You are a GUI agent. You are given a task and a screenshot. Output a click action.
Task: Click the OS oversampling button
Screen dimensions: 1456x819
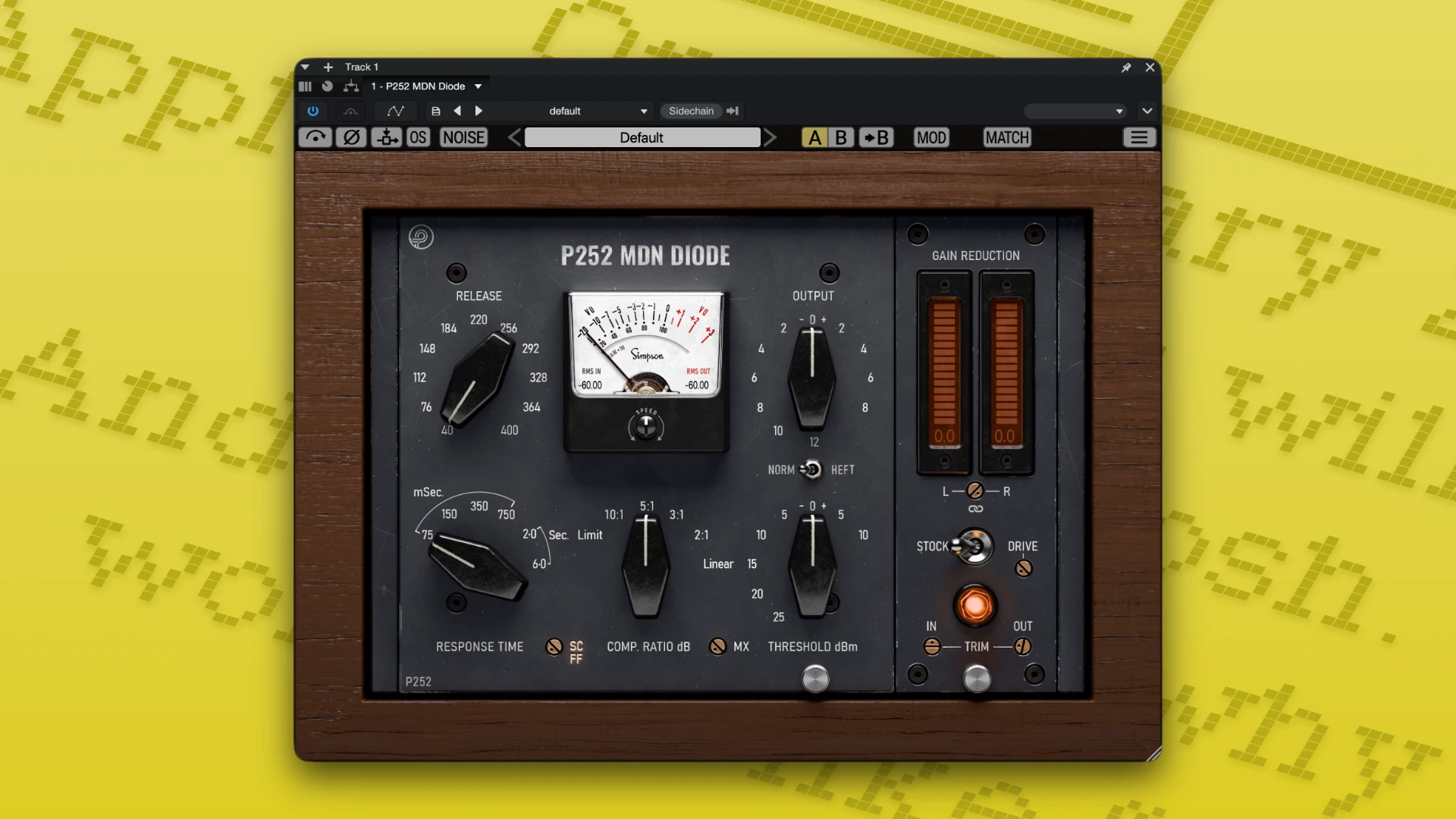pos(418,137)
